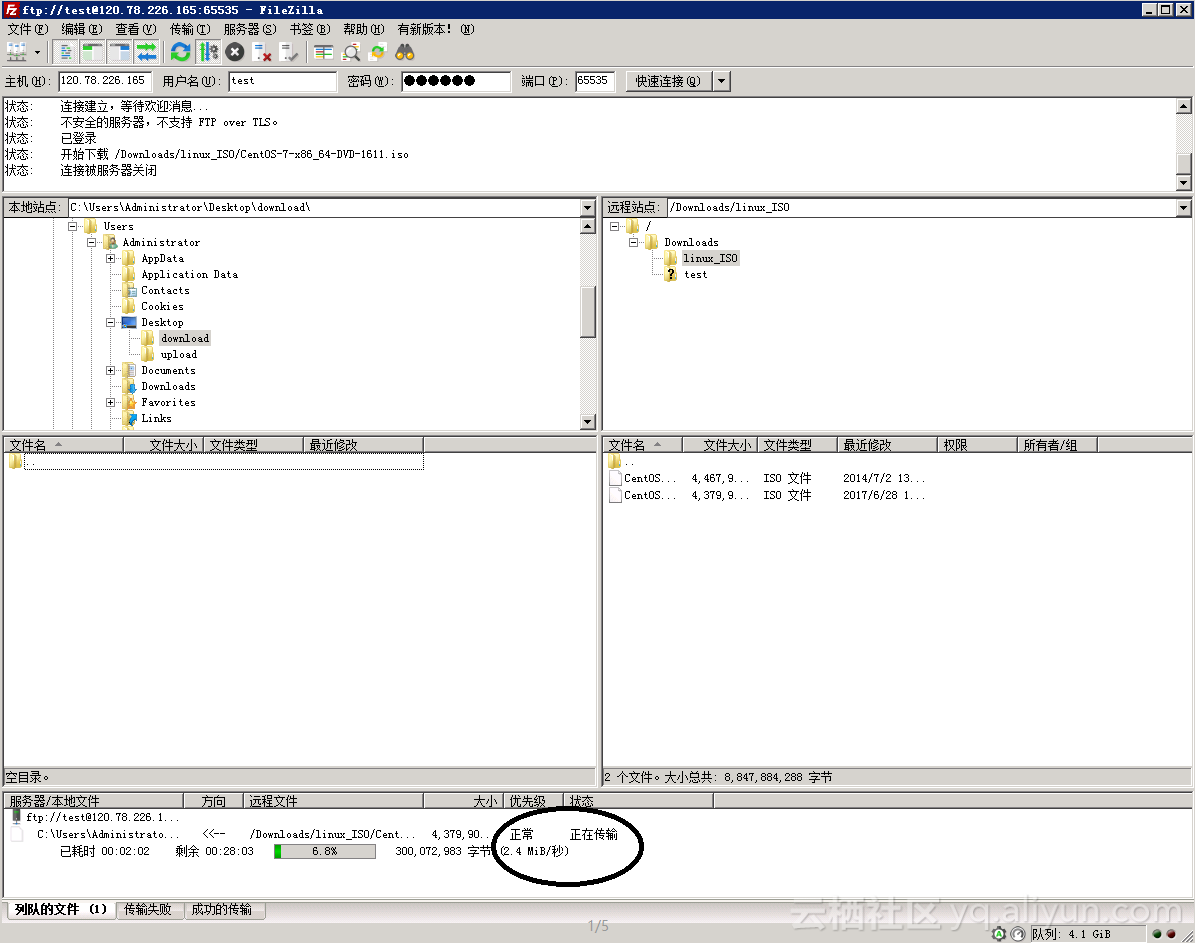Disconnect from the current server
Viewport: 1195px width, 943px height.
point(262,52)
